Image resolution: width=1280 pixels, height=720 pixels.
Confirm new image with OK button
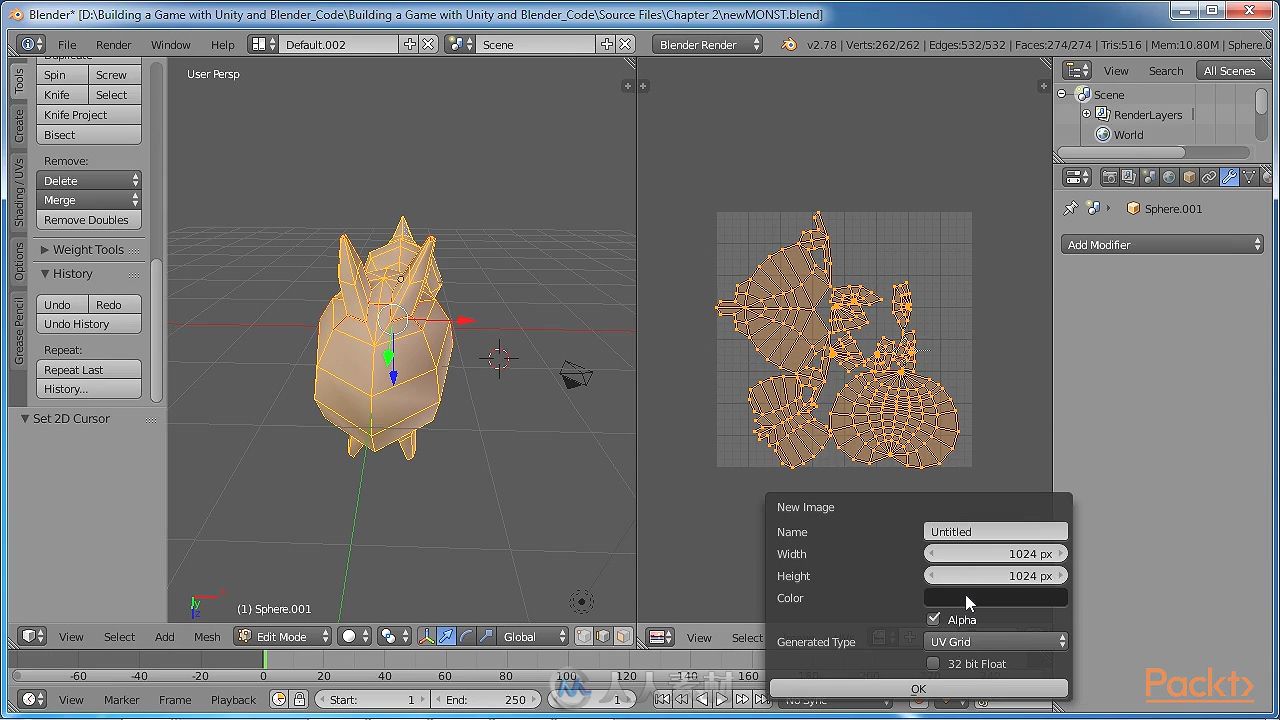coord(919,688)
